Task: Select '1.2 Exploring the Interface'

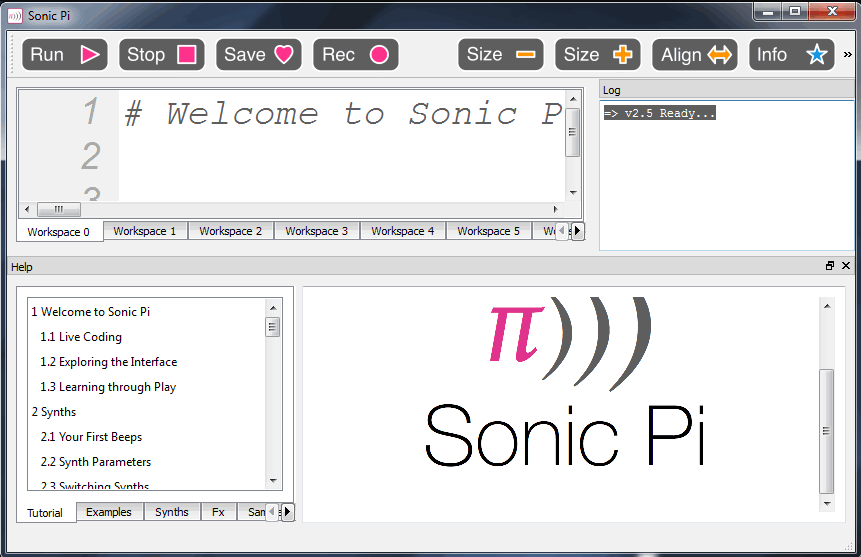Action: pyautogui.click(x=109, y=362)
